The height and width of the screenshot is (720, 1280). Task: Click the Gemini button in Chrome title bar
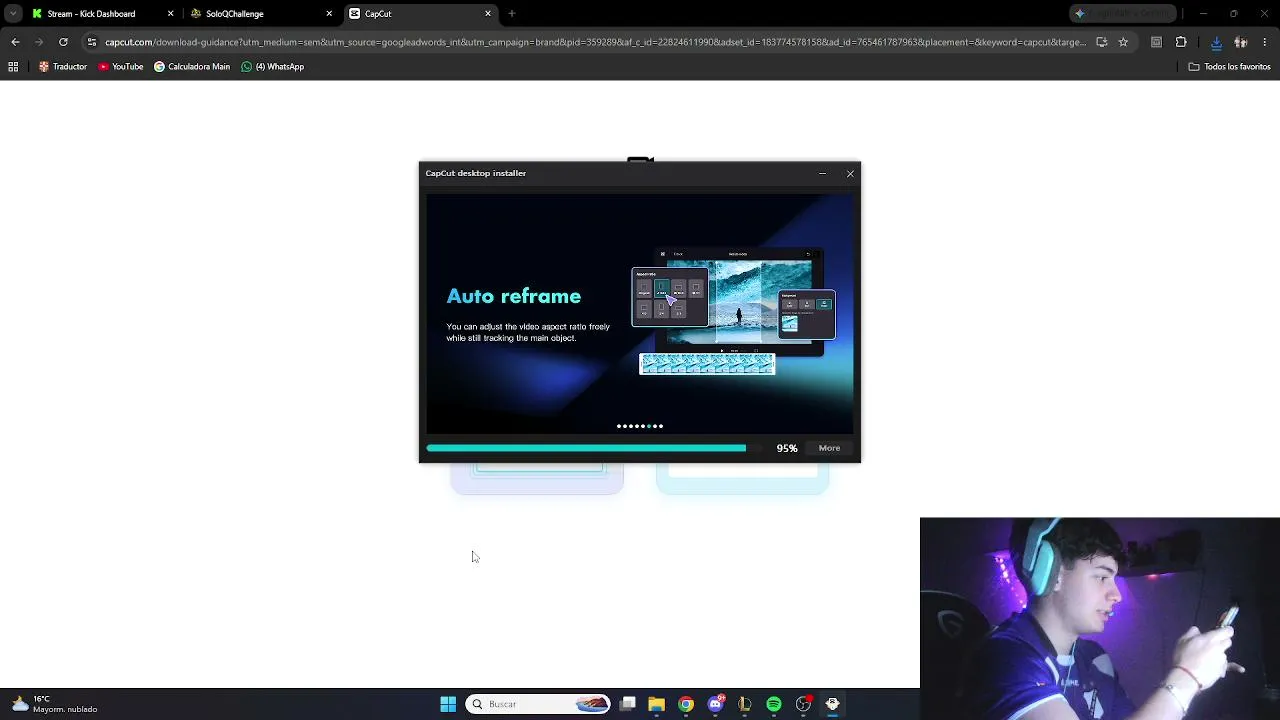click(1123, 14)
